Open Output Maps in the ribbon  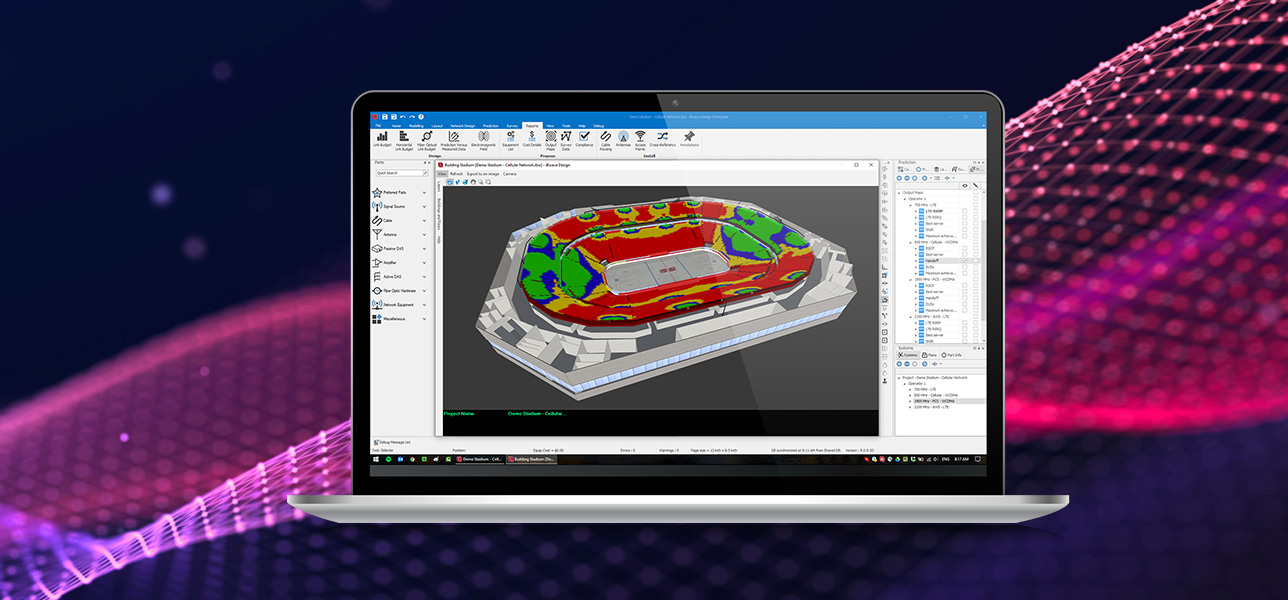550,137
